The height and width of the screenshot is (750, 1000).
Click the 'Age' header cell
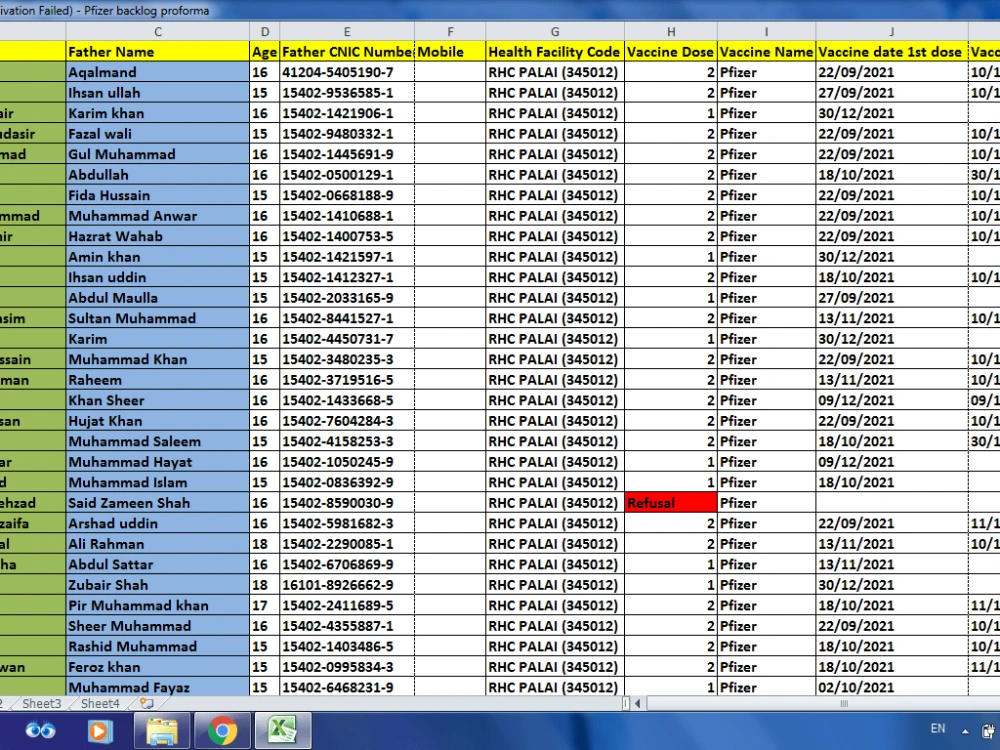[x=265, y=52]
